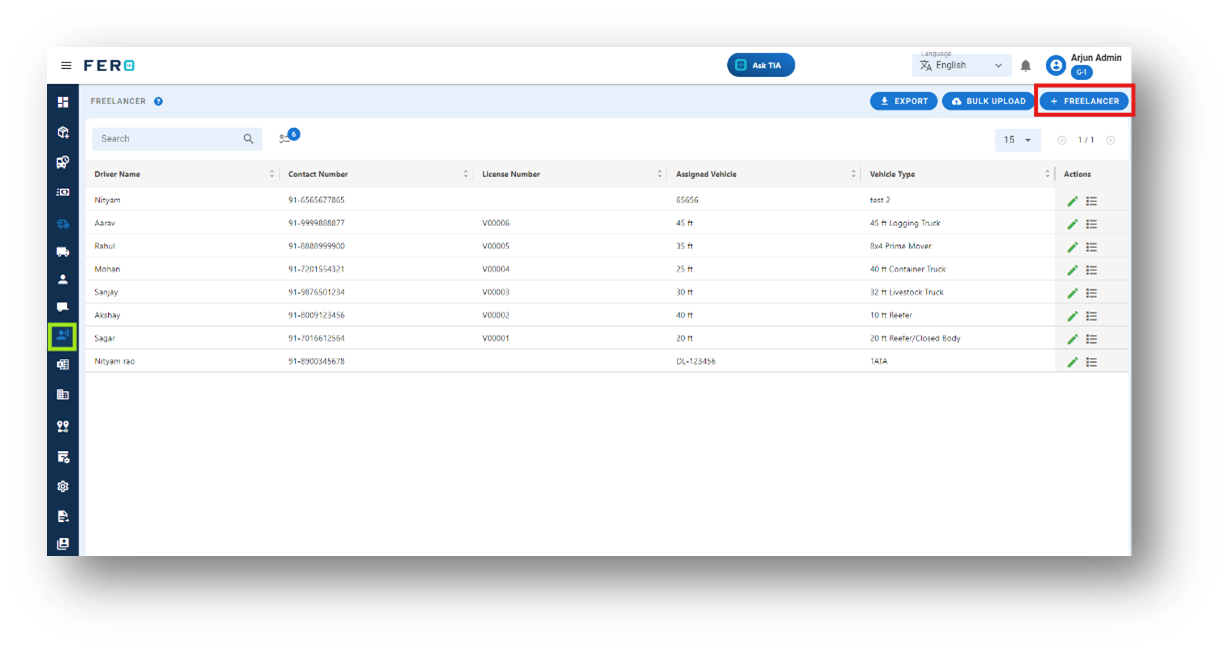Open the blue fast-truck icon in the sidebar
The width and height of the screenshot is (1231, 651).
click(x=63, y=224)
